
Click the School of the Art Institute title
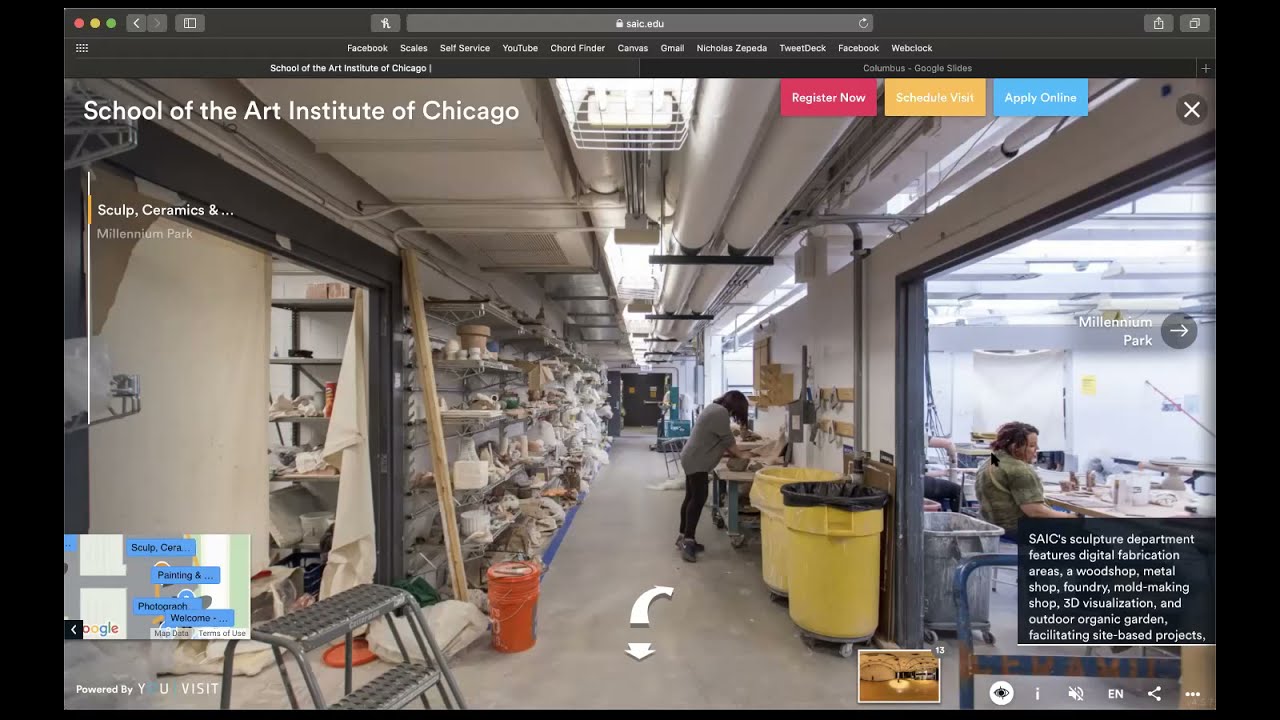pos(301,111)
